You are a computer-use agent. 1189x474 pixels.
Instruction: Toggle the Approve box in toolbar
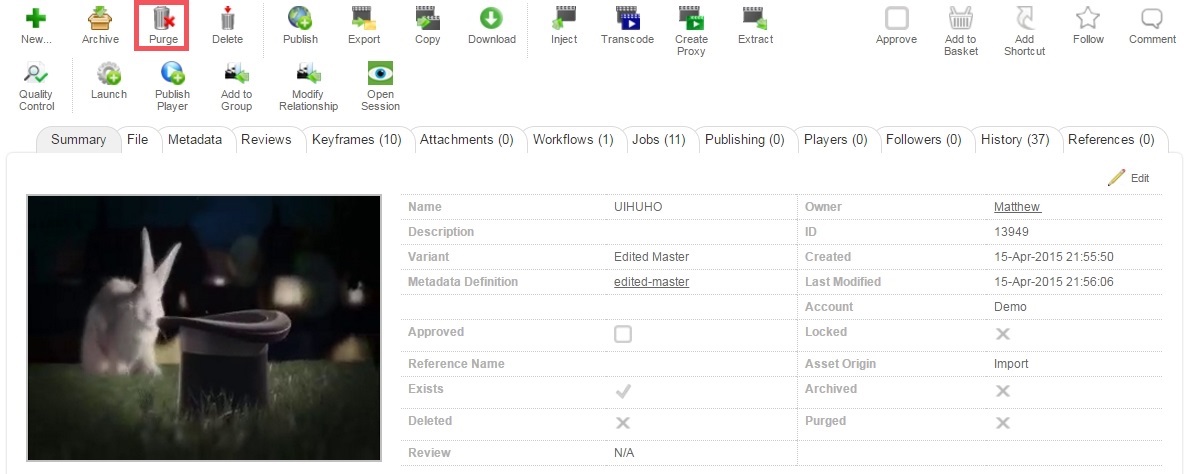click(x=896, y=20)
